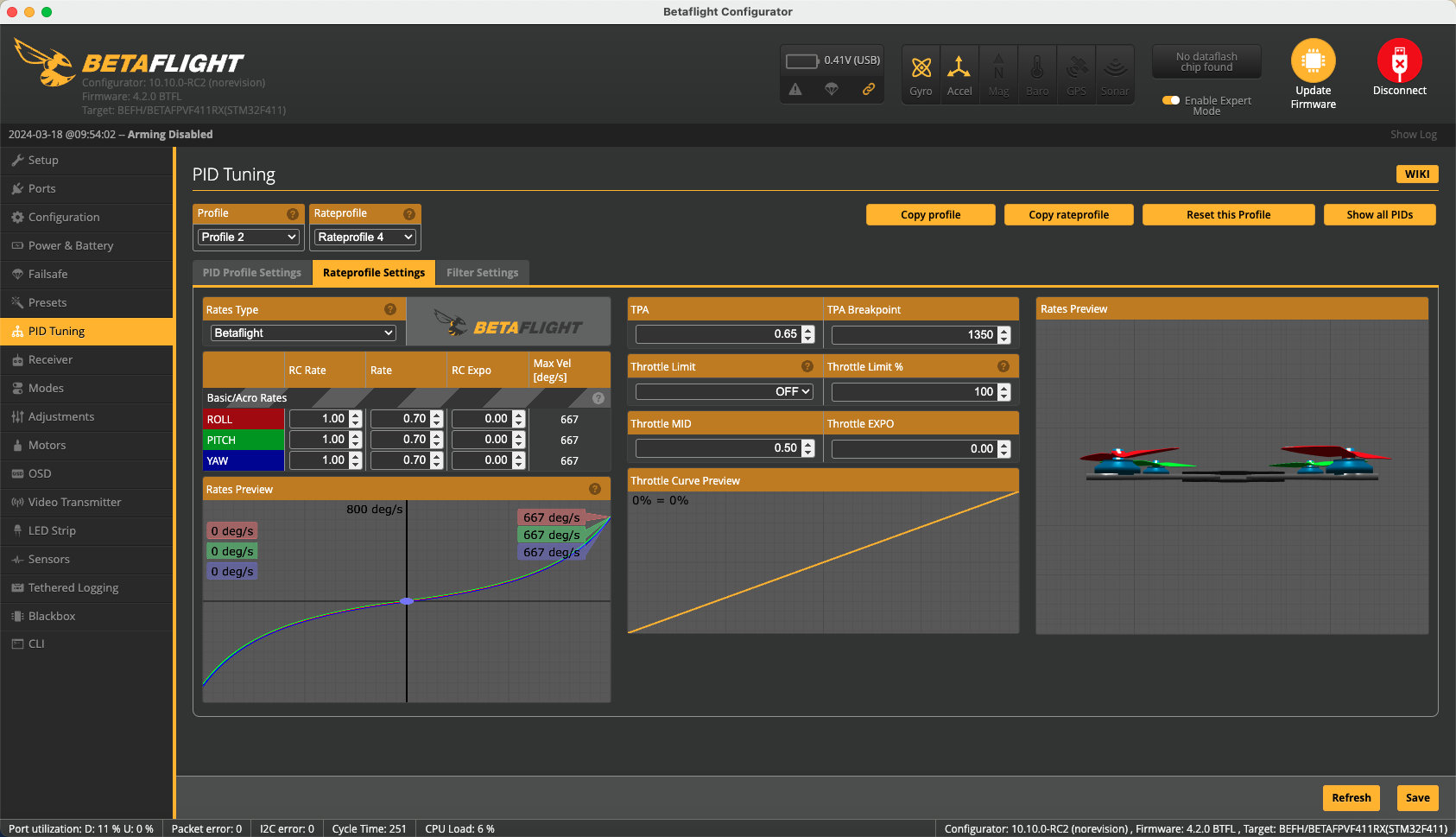
Task: Click the Update Firmware chip icon
Action: pos(1313,60)
